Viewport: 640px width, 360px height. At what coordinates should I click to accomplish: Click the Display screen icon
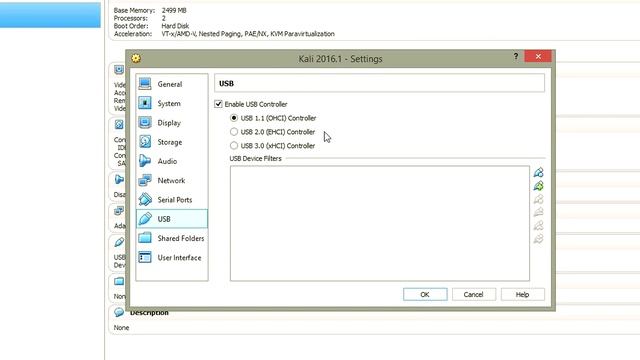coord(145,122)
